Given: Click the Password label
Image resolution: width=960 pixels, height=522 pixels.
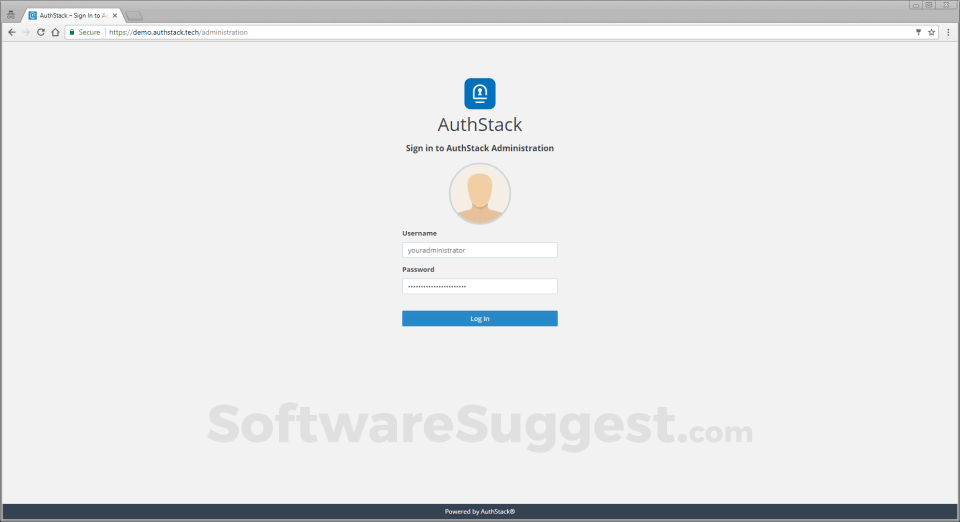Looking at the screenshot, I should coord(418,269).
